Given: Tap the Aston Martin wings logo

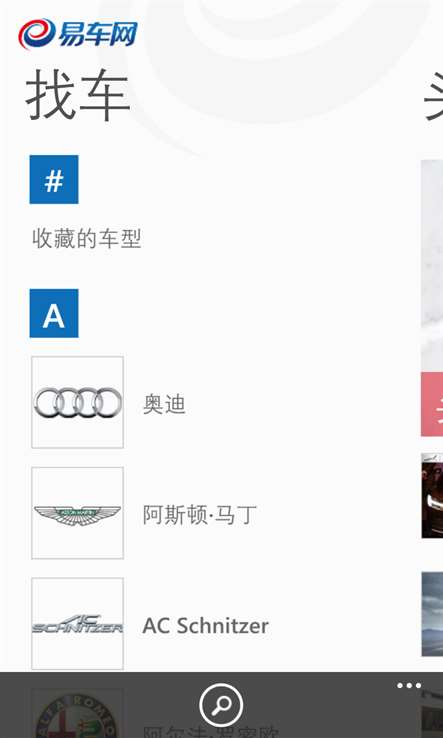Looking at the screenshot, I should tap(78, 513).
